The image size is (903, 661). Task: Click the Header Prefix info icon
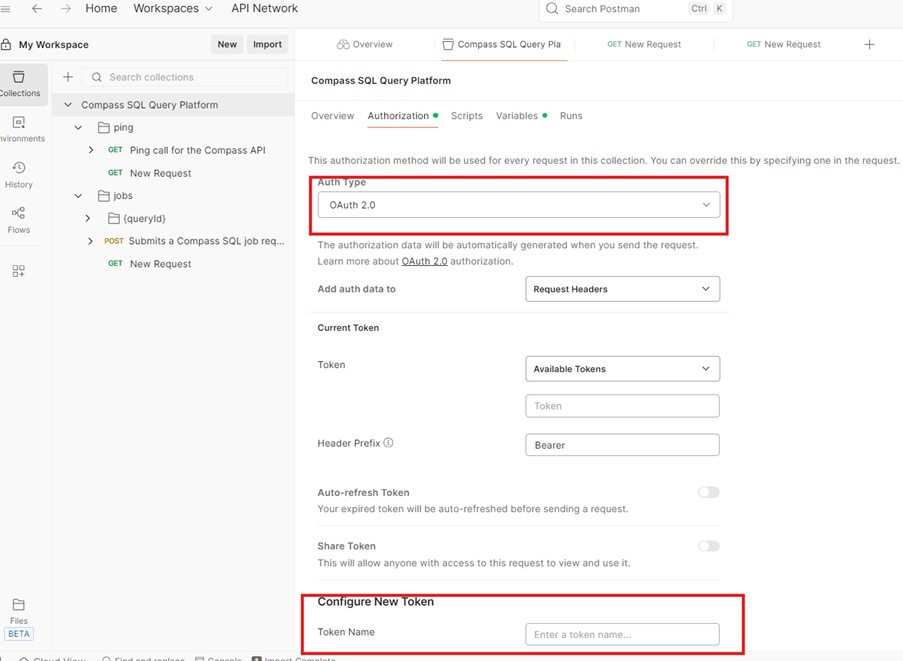(x=388, y=443)
